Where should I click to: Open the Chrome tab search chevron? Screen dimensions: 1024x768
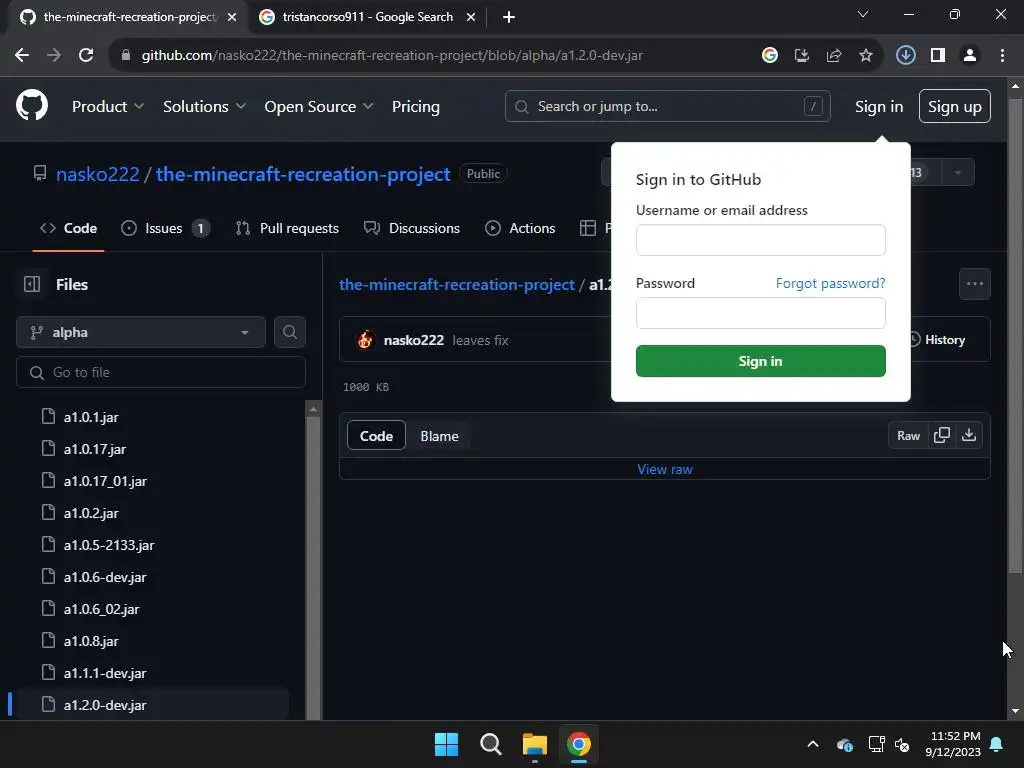(x=863, y=14)
